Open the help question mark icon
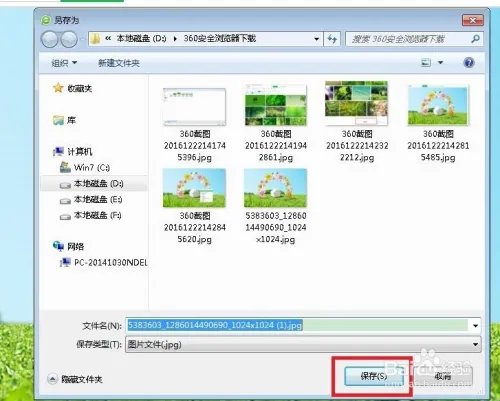The height and width of the screenshot is (401, 500). (469, 62)
